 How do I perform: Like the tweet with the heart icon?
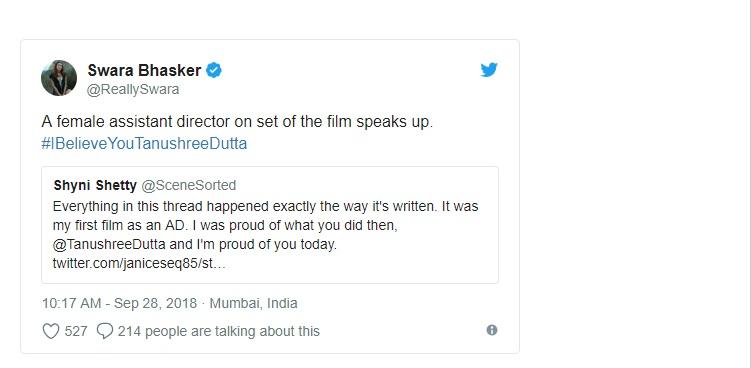coord(51,331)
